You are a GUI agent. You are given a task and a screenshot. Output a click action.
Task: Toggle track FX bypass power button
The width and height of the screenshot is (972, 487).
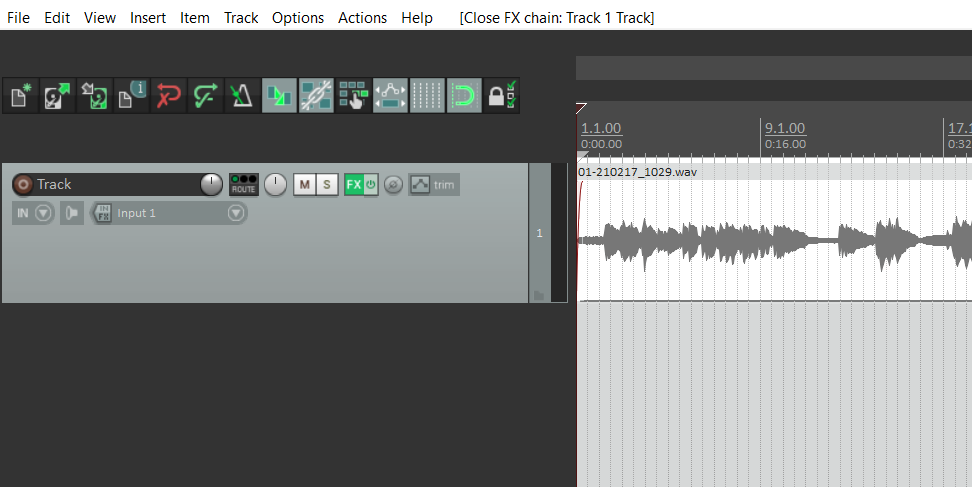tap(371, 185)
